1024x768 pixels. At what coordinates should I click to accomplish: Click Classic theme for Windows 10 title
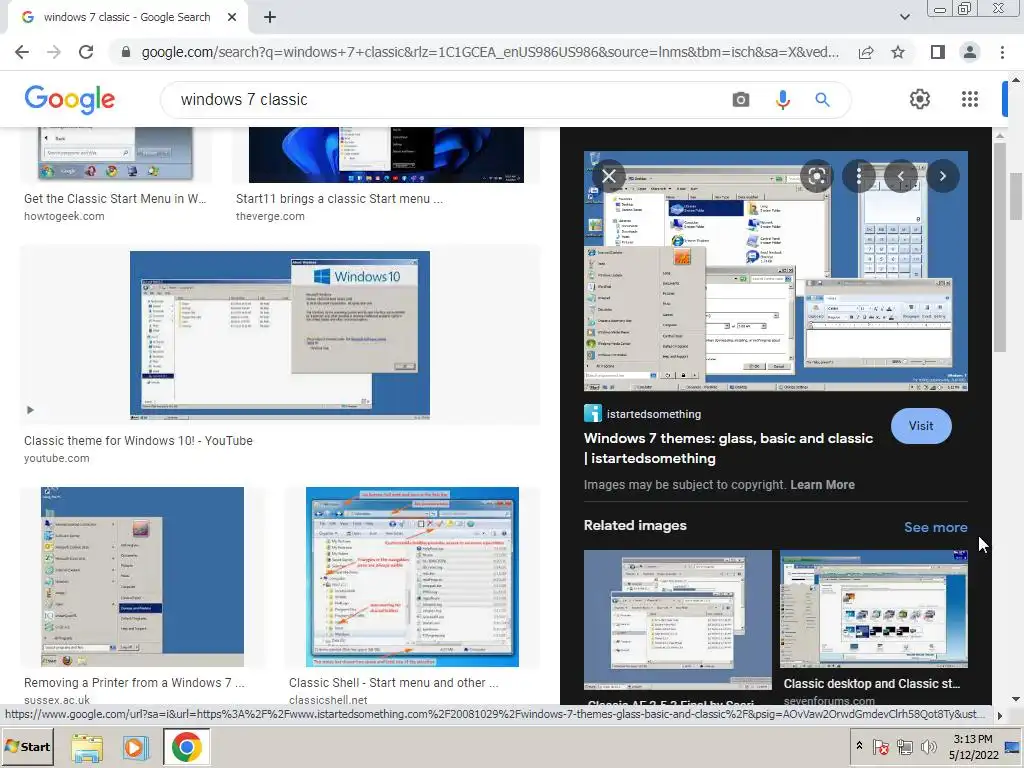tap(138, 441)
